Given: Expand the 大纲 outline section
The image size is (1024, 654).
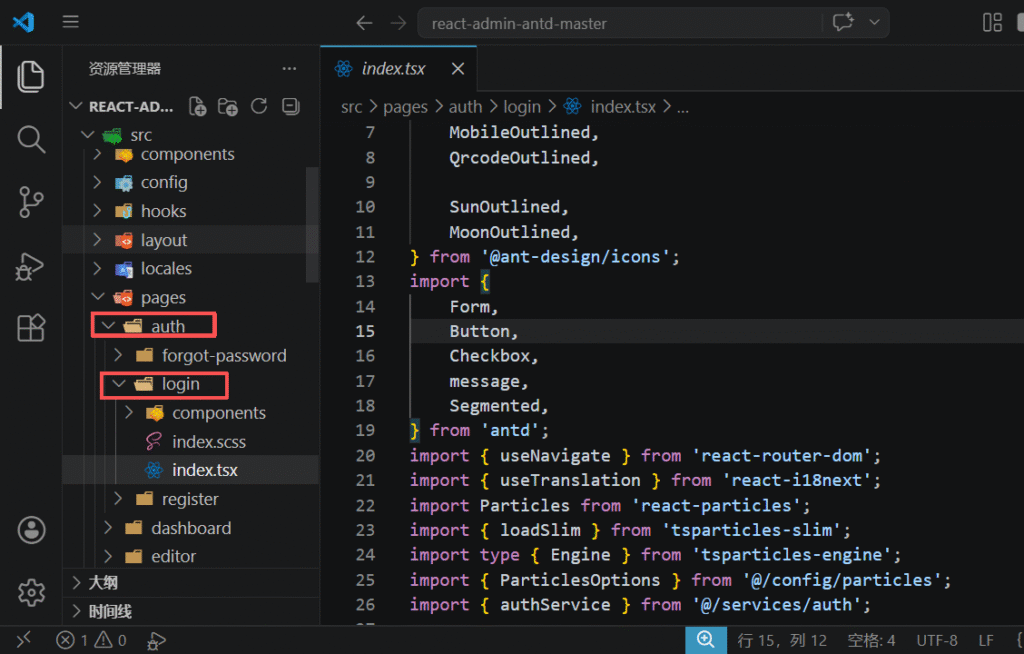Looking at the screenshot, I should pos(103,583).
